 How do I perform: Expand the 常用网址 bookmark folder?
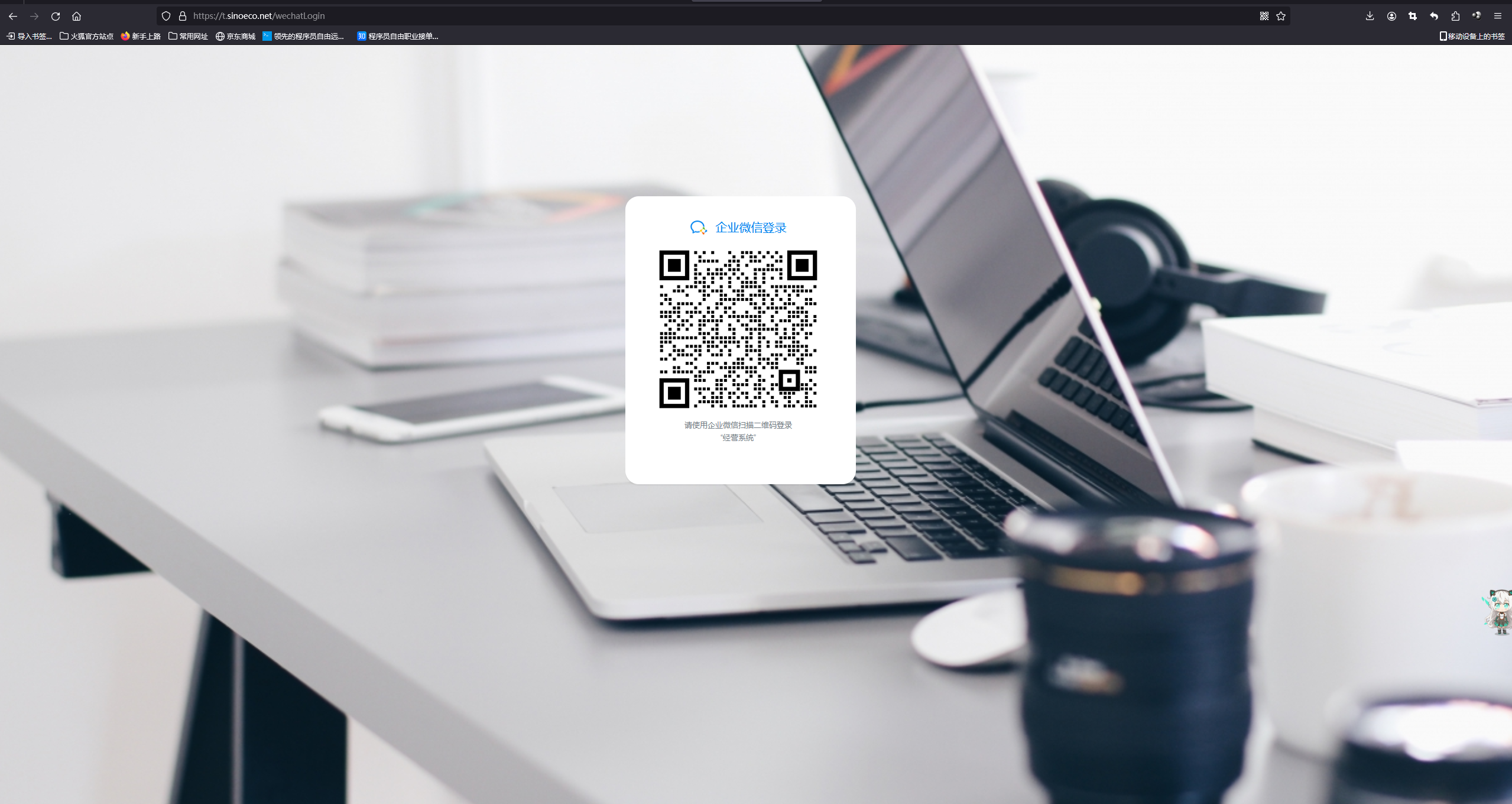188,36
